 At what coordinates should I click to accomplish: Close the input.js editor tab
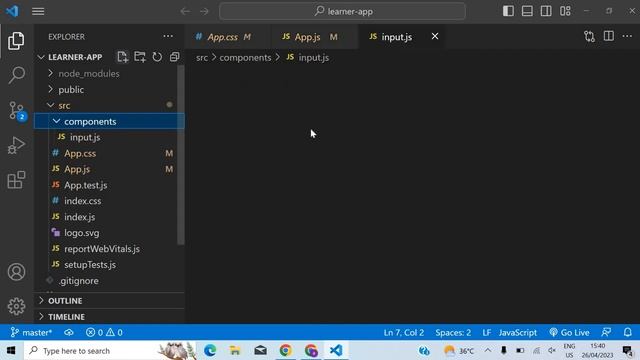435,36
